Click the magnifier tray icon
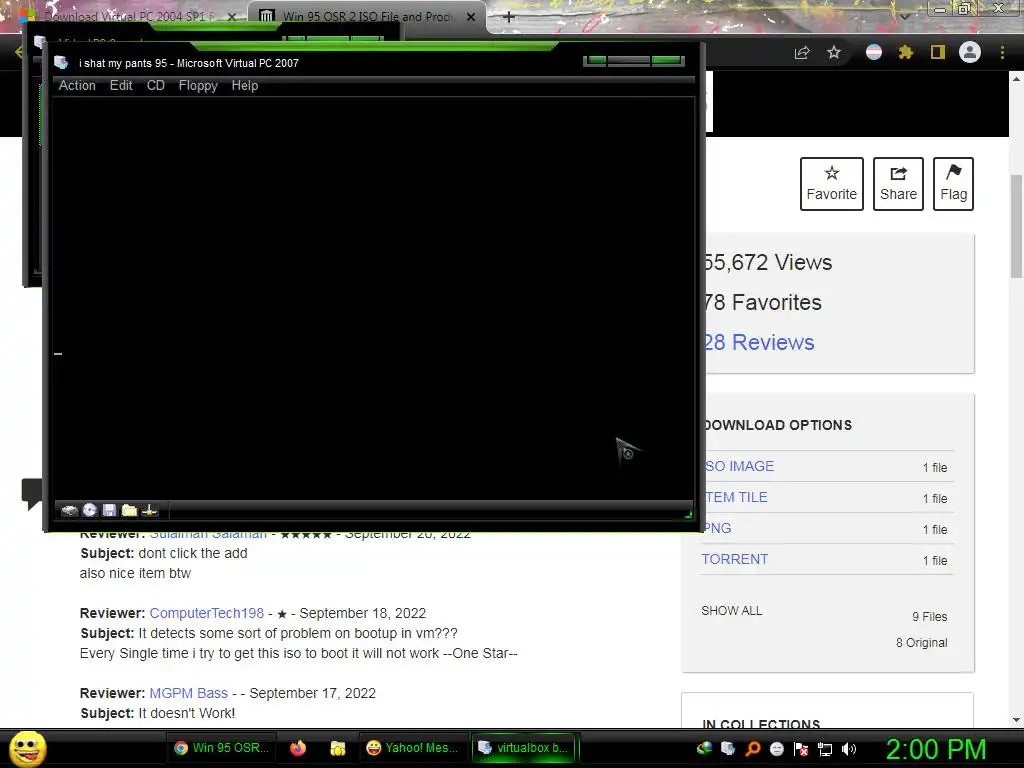1024x768 pixels. pos(752,748)
